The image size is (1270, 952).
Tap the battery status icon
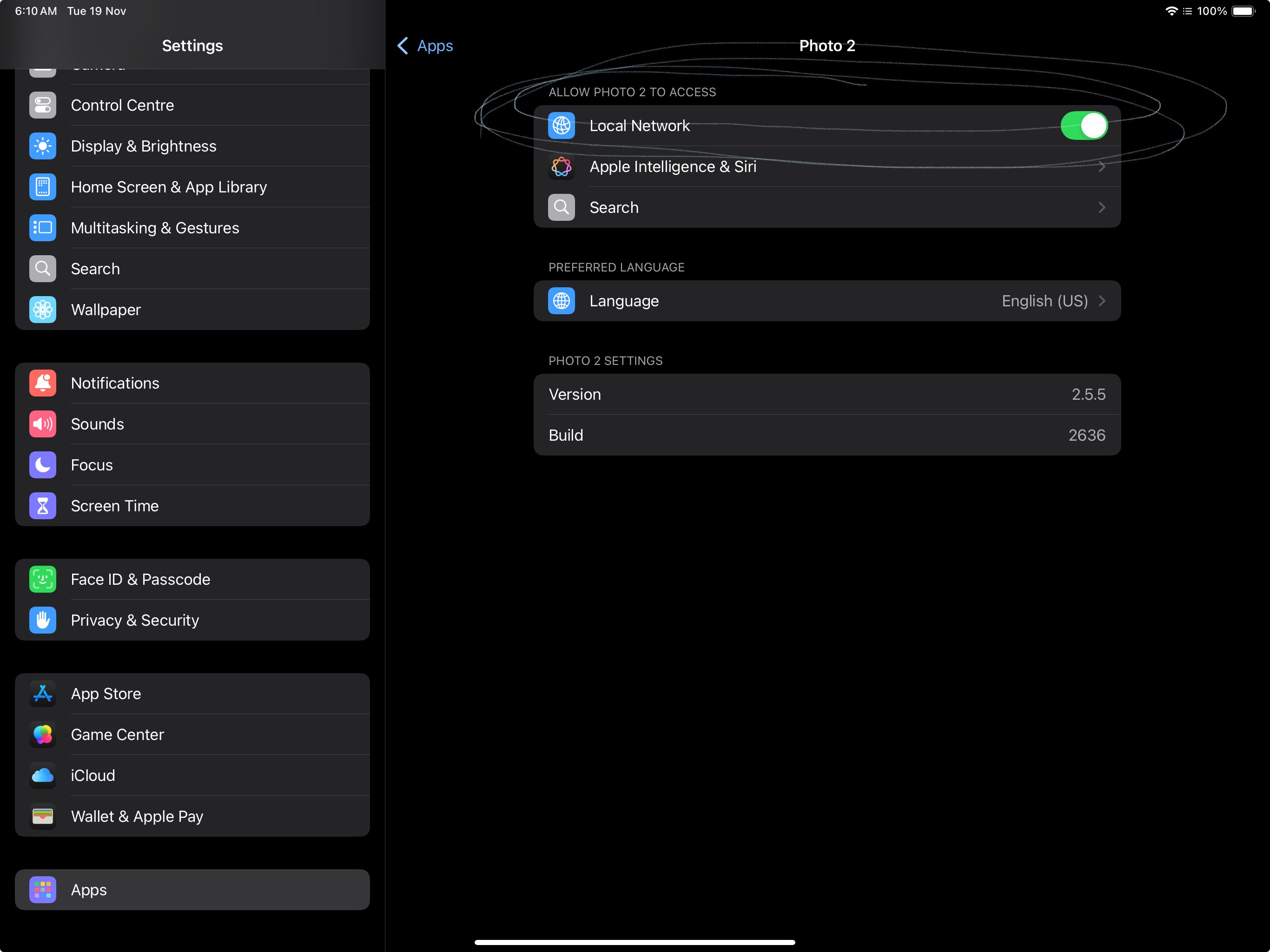1244,11
